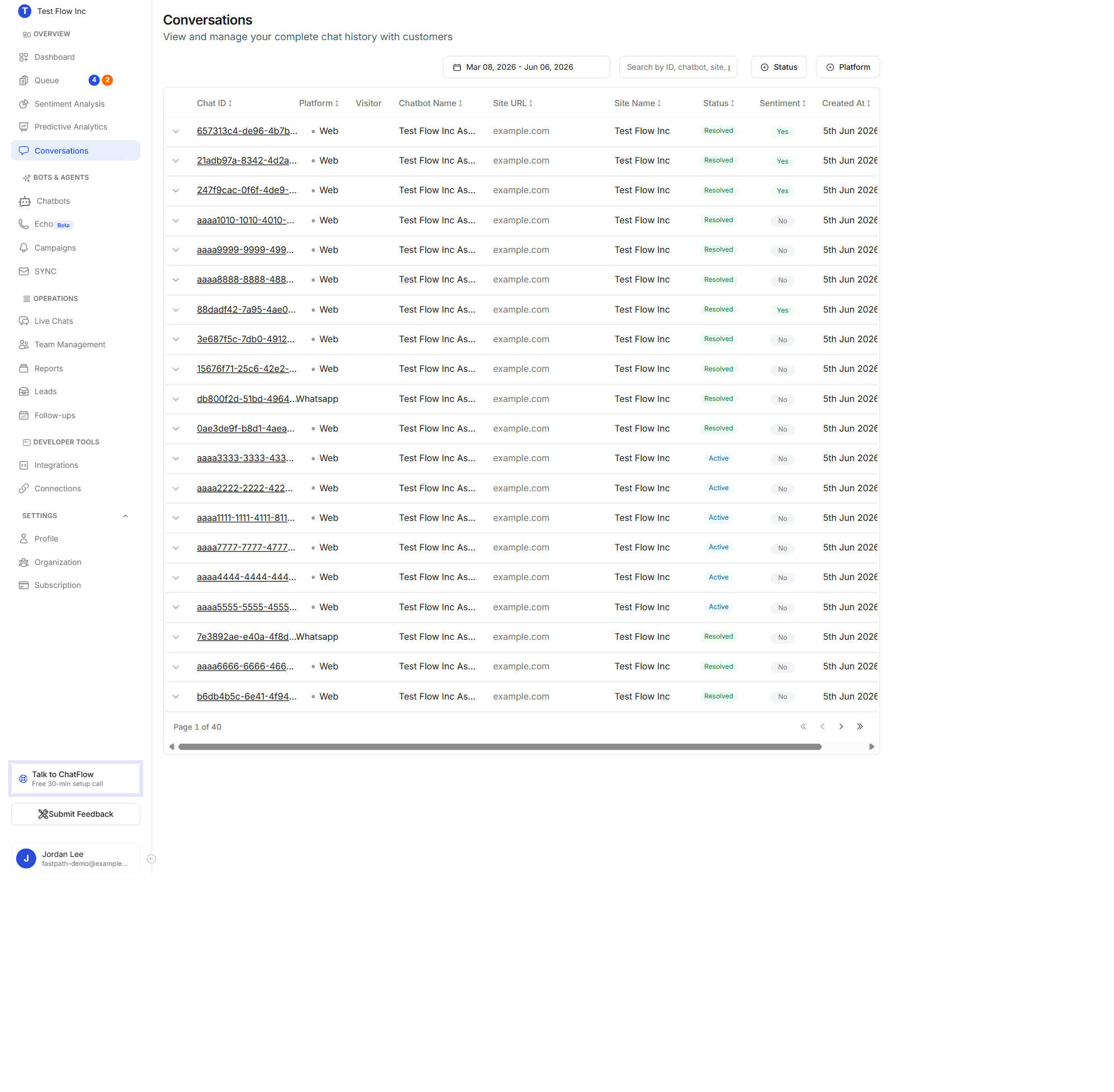Click the Integrations code icon
Screen dimensions: 1114x1092
23,467
